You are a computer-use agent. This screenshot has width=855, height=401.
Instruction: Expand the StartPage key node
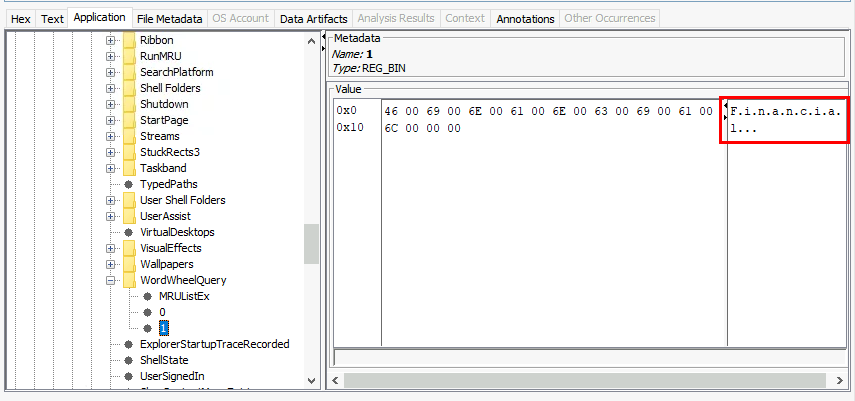tap(111, 120)
